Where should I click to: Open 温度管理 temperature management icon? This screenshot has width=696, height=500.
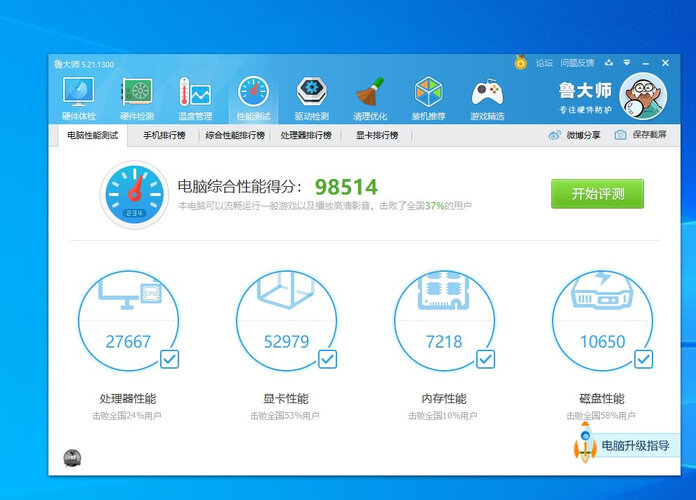[x=195, y=92]
